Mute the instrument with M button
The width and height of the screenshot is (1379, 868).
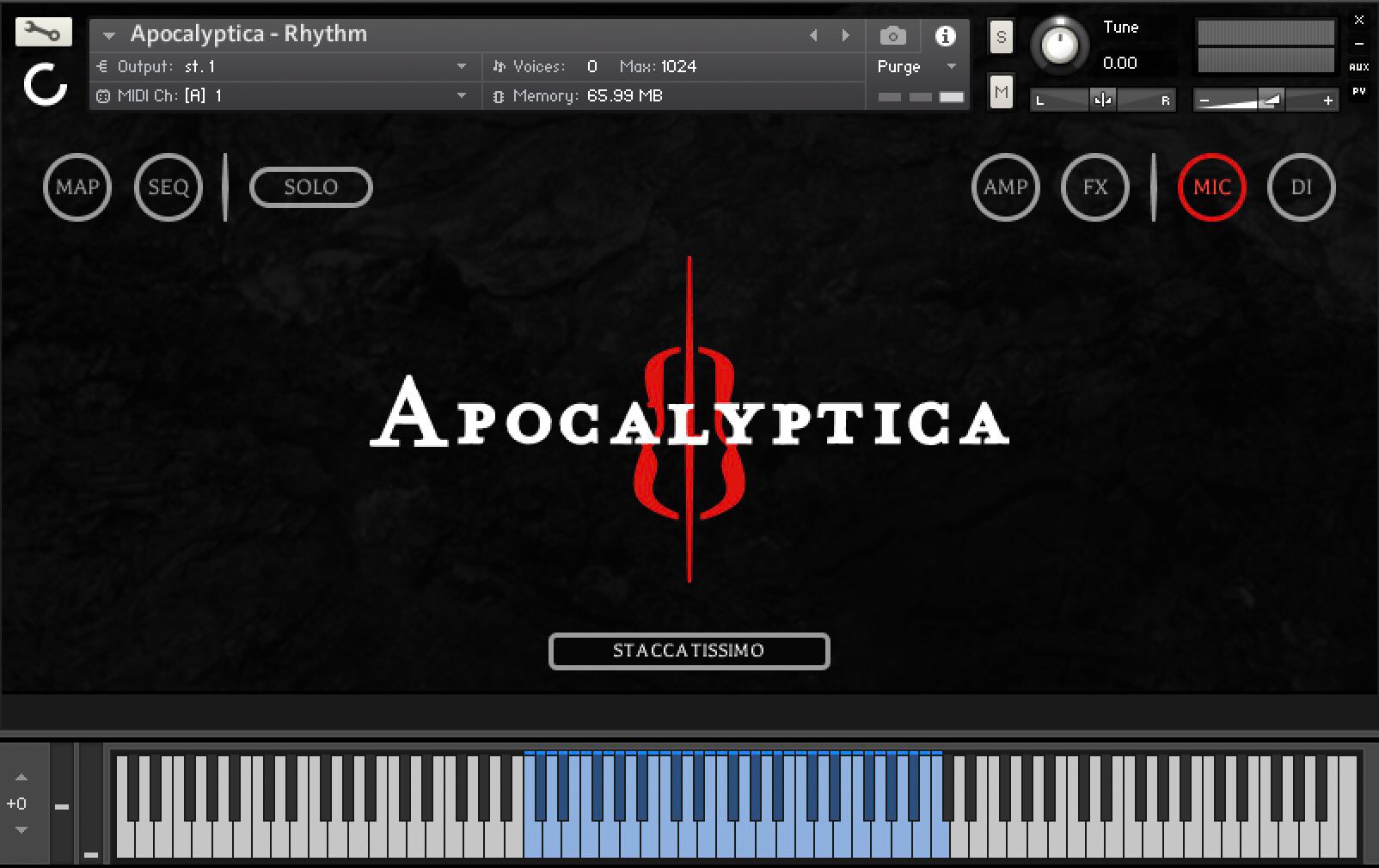(x=1001, y=91)
